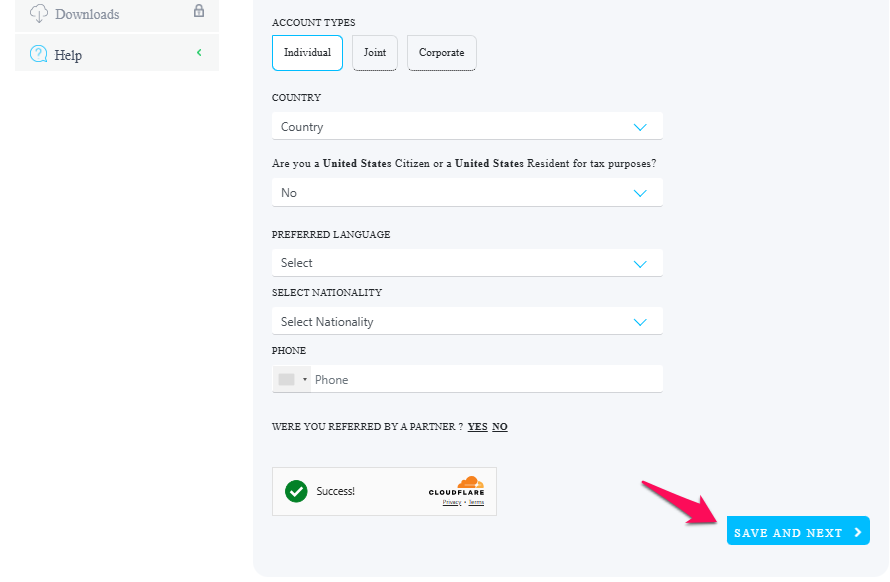Choose NO for referred by a partner
The image size is (890, 582).
point(499,426)
